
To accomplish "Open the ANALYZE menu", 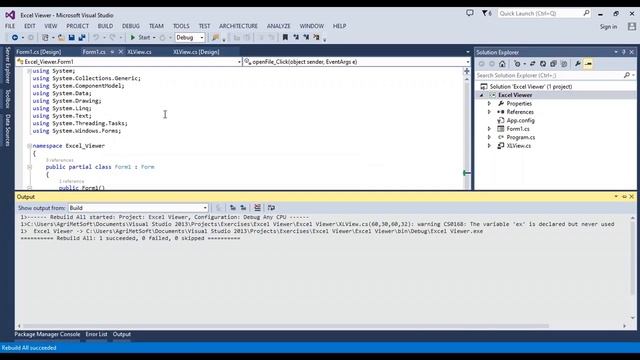I will click(278, 26).
